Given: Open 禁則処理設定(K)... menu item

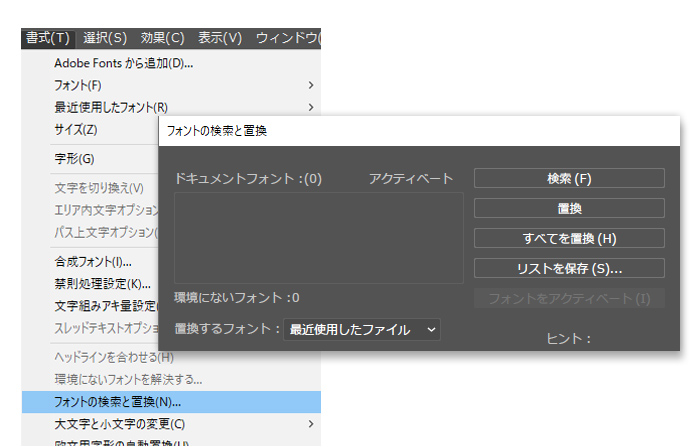Looking at the screenshot, I should [102, 283].
